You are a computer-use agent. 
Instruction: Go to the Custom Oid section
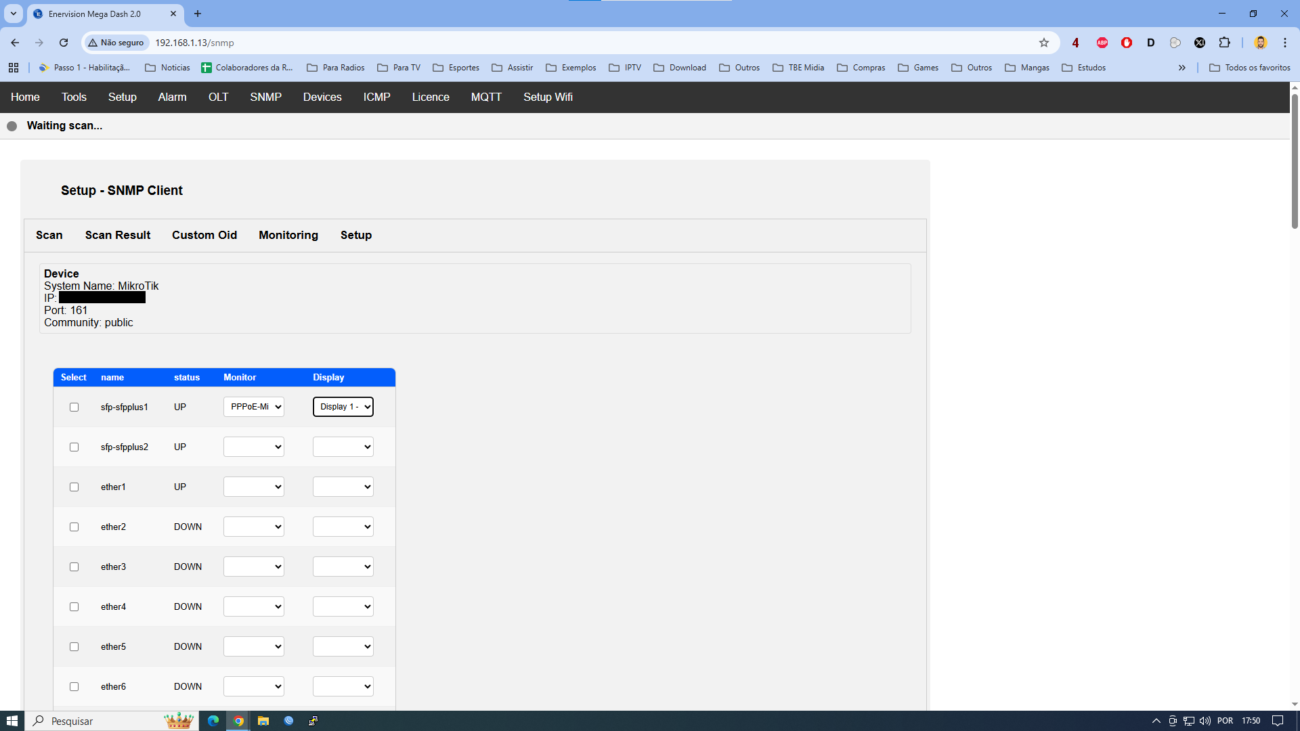(204, 235)
